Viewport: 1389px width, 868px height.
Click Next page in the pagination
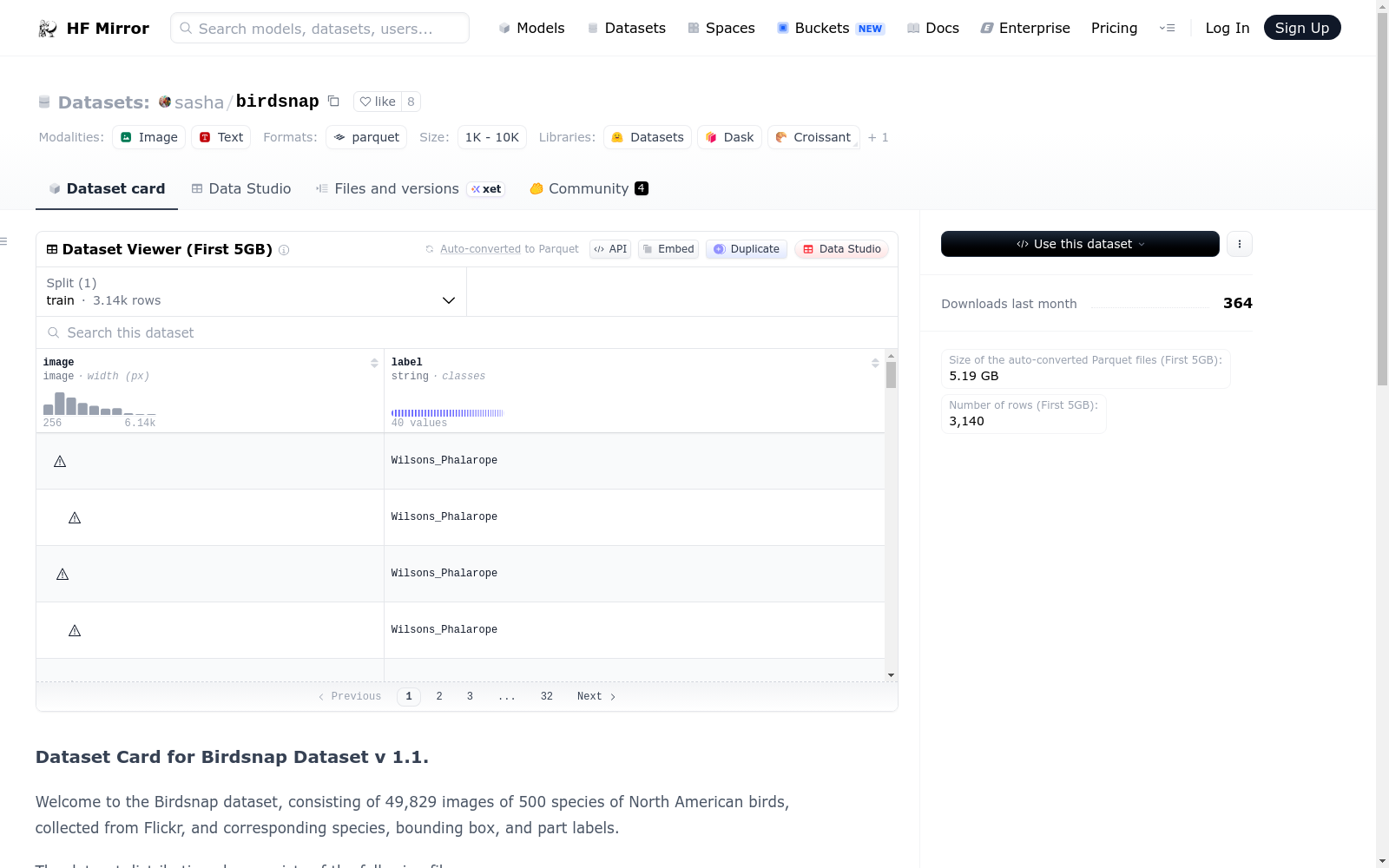point(597,697)
